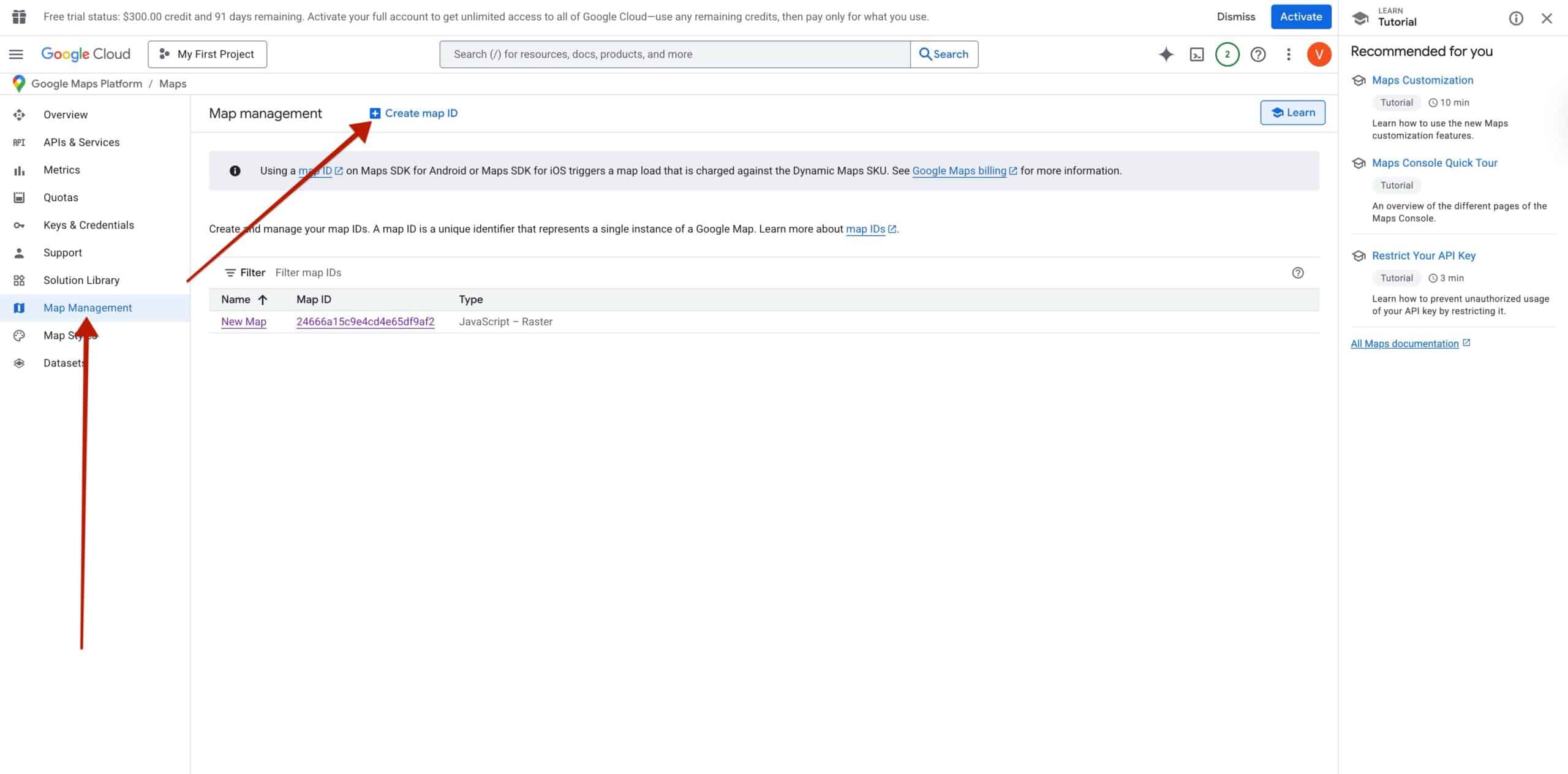
Task: Click the blue Activate button
Action: click(1300, 17)
